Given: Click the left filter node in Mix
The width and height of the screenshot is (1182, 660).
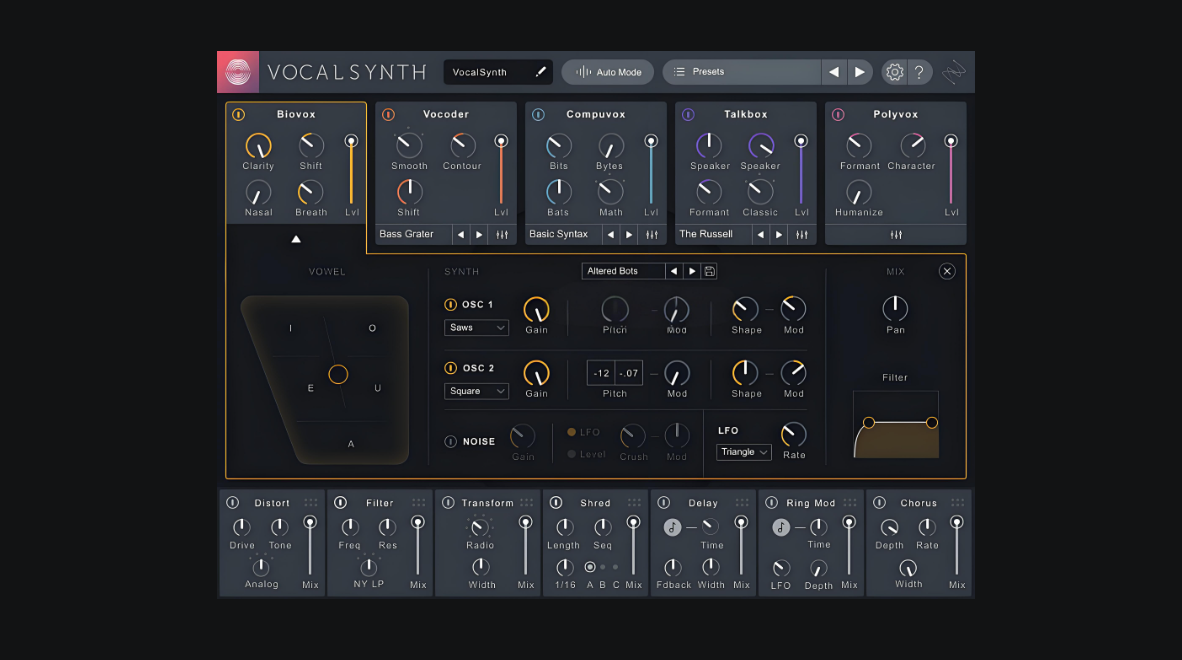Looking at the screenshot, I should tap(868, 423).
